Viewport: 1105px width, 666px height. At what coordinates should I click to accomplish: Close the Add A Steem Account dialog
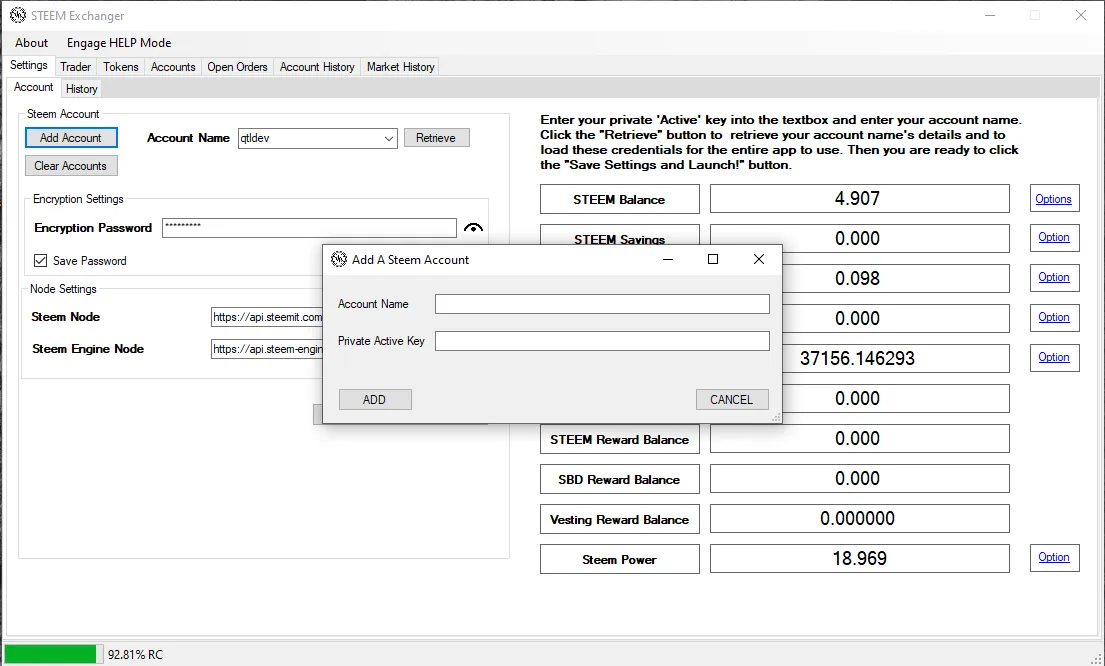(758, 259)
